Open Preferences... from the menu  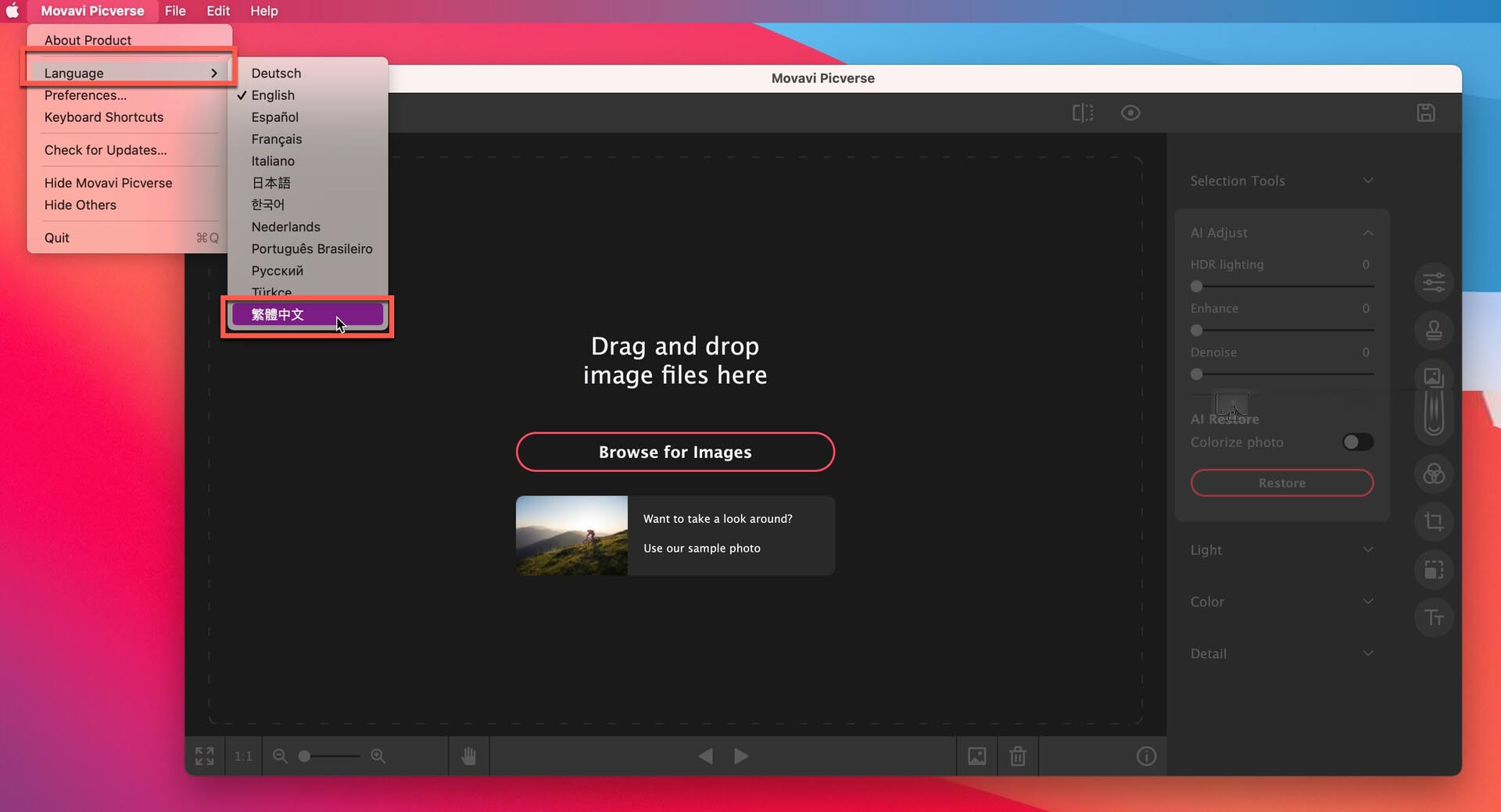coord(130,95)
